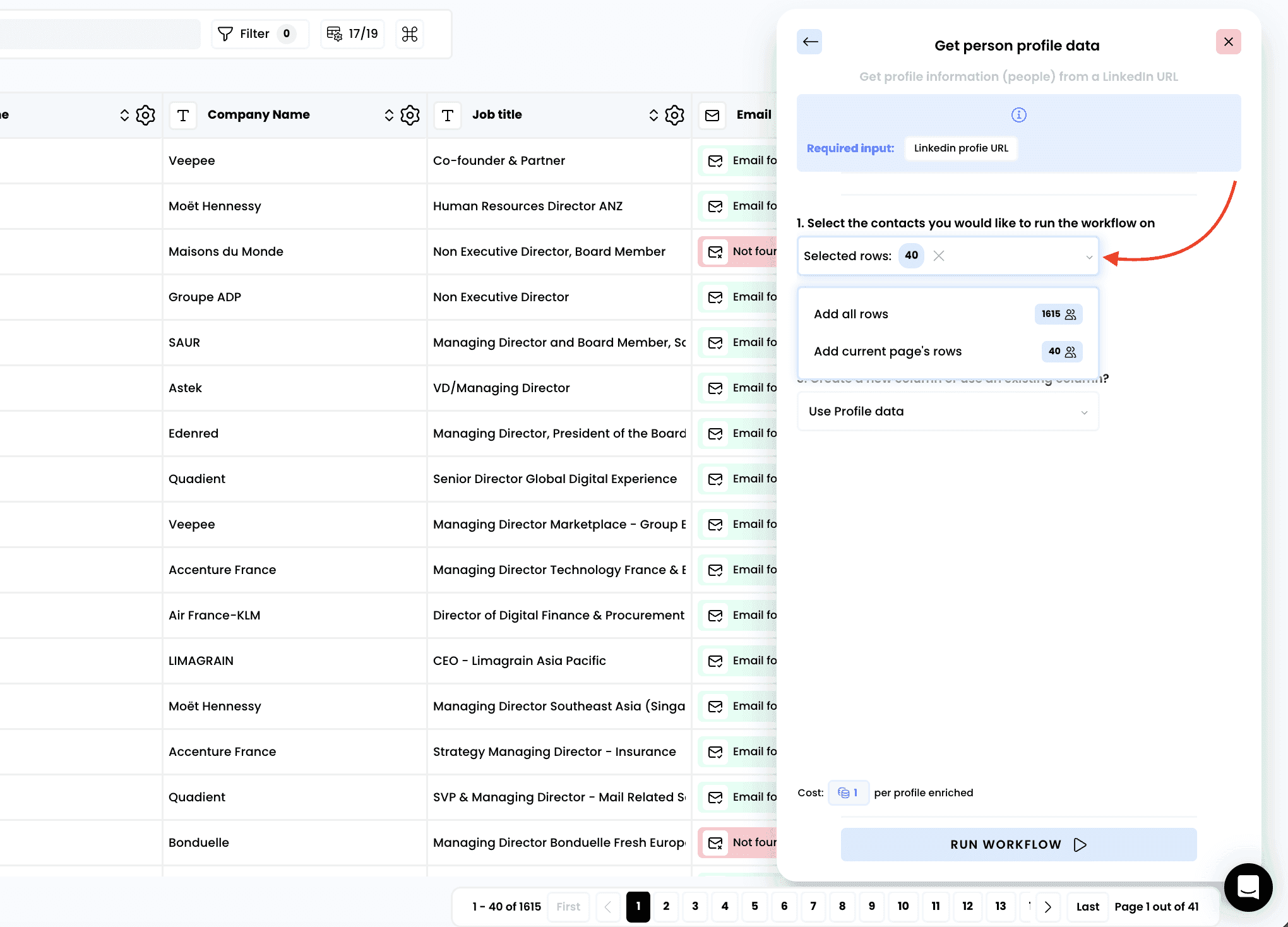Open Company Name column settings gear
Screen dimensions: 1288x927
[410, 115]
